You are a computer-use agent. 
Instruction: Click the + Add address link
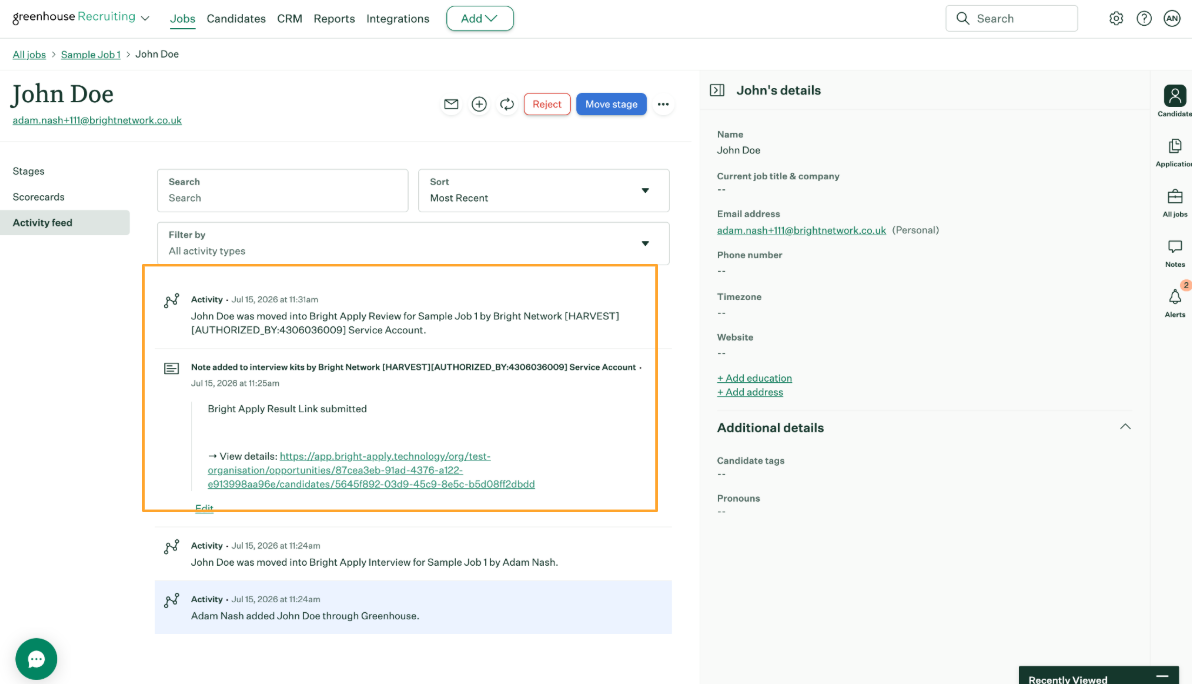(x=750, y=392)
